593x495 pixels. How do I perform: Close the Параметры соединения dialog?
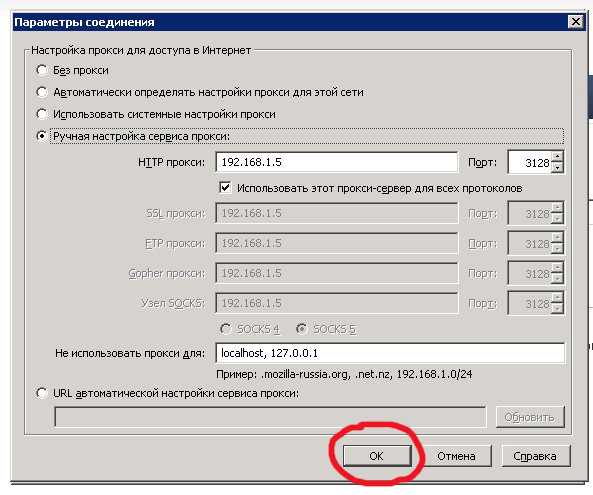tap(576, 22)
